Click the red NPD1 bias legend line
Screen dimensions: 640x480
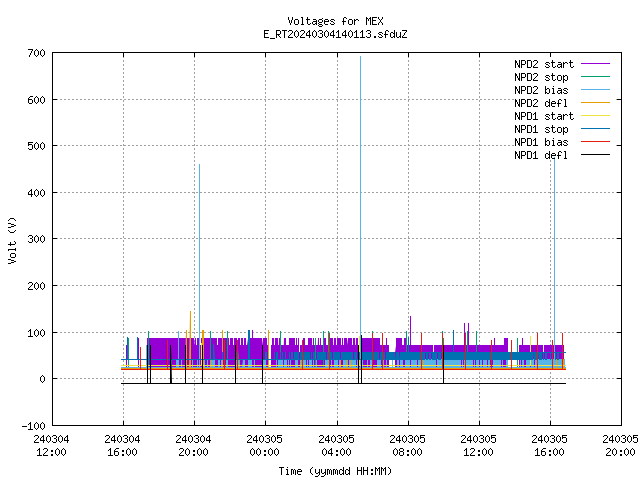point(596,142)
